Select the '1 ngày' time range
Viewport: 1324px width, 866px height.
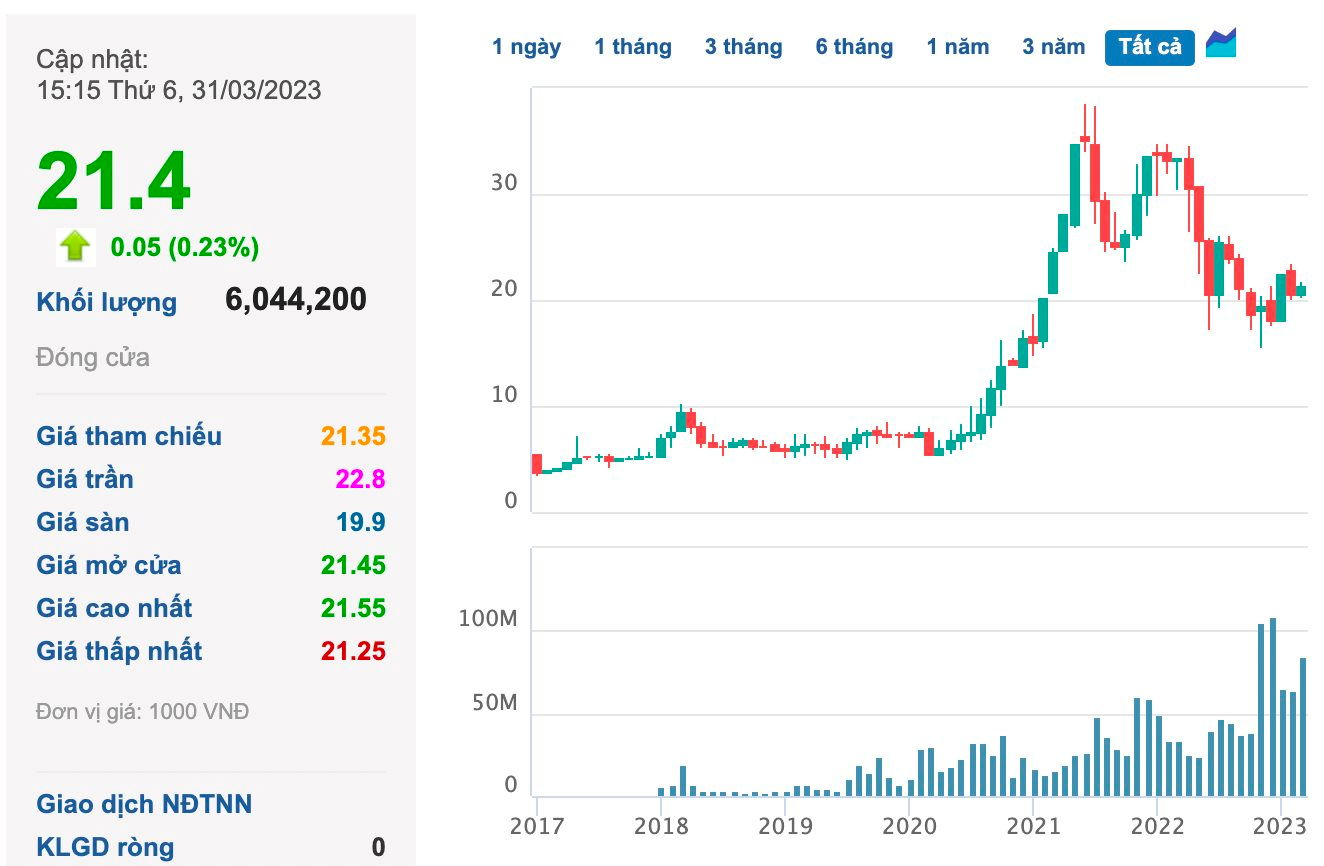click(x=526, y=47)
